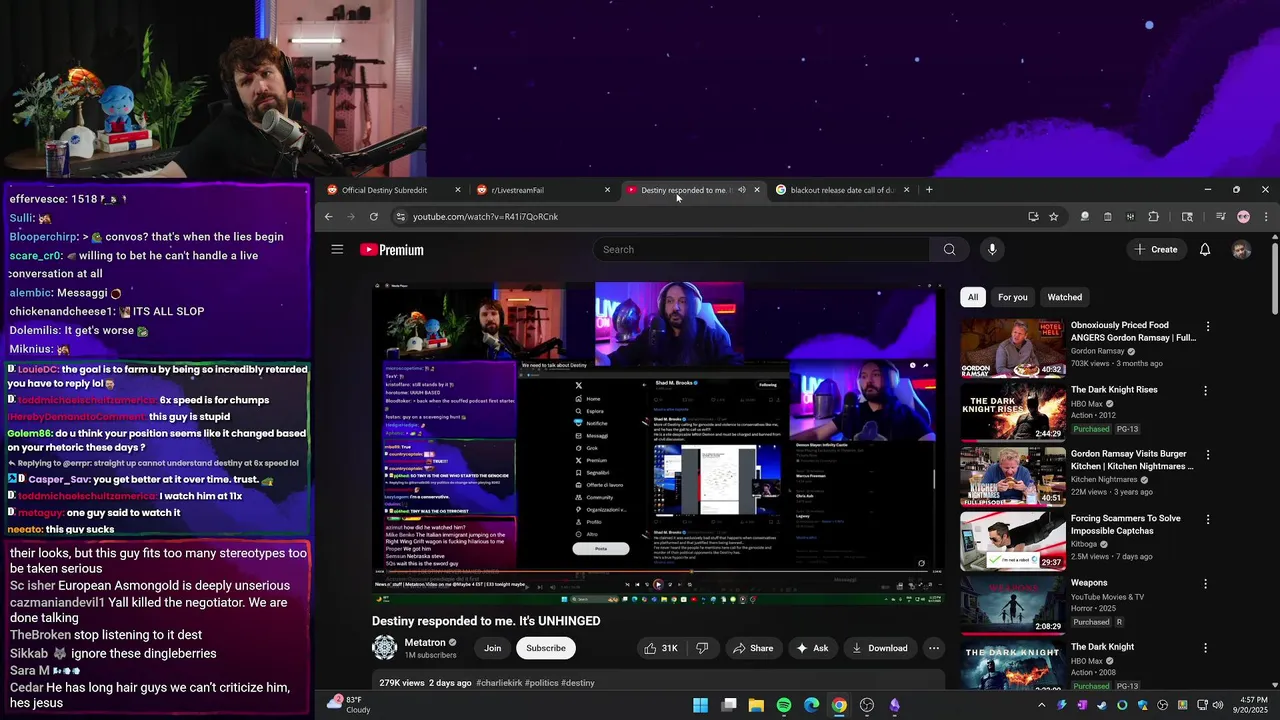This screenshot has height=720, width=1280.
Task: Open a new Chrome tab
Action: (929, 189)
